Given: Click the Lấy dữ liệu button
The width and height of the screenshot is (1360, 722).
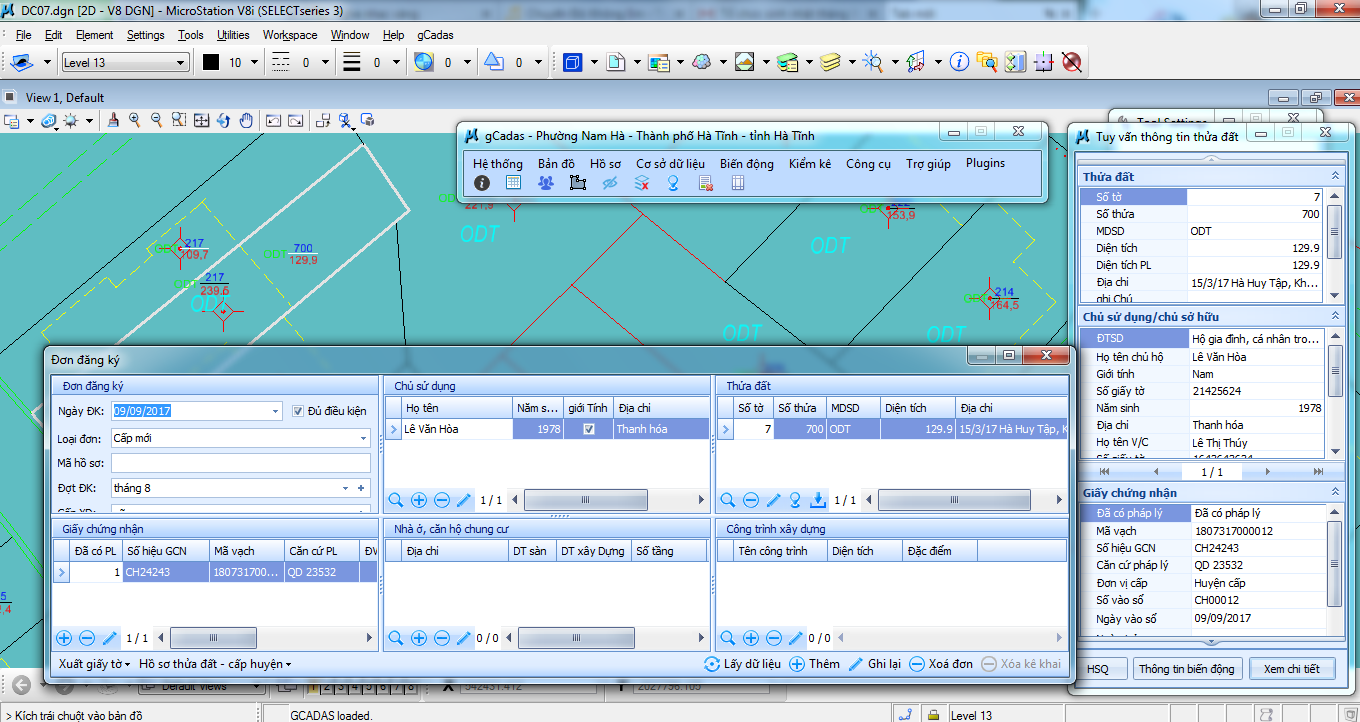Looking at the screenshot, I should 742,664.
